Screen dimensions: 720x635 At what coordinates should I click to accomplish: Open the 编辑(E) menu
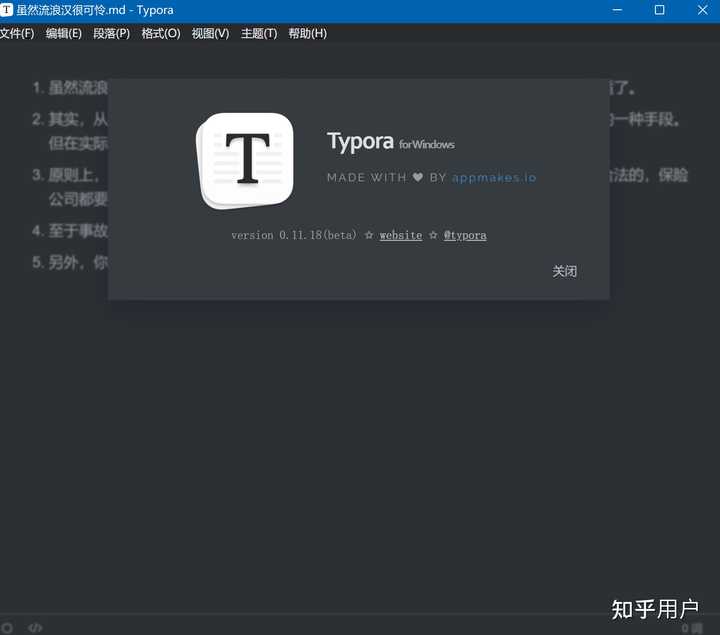click(x=64, y=34)
